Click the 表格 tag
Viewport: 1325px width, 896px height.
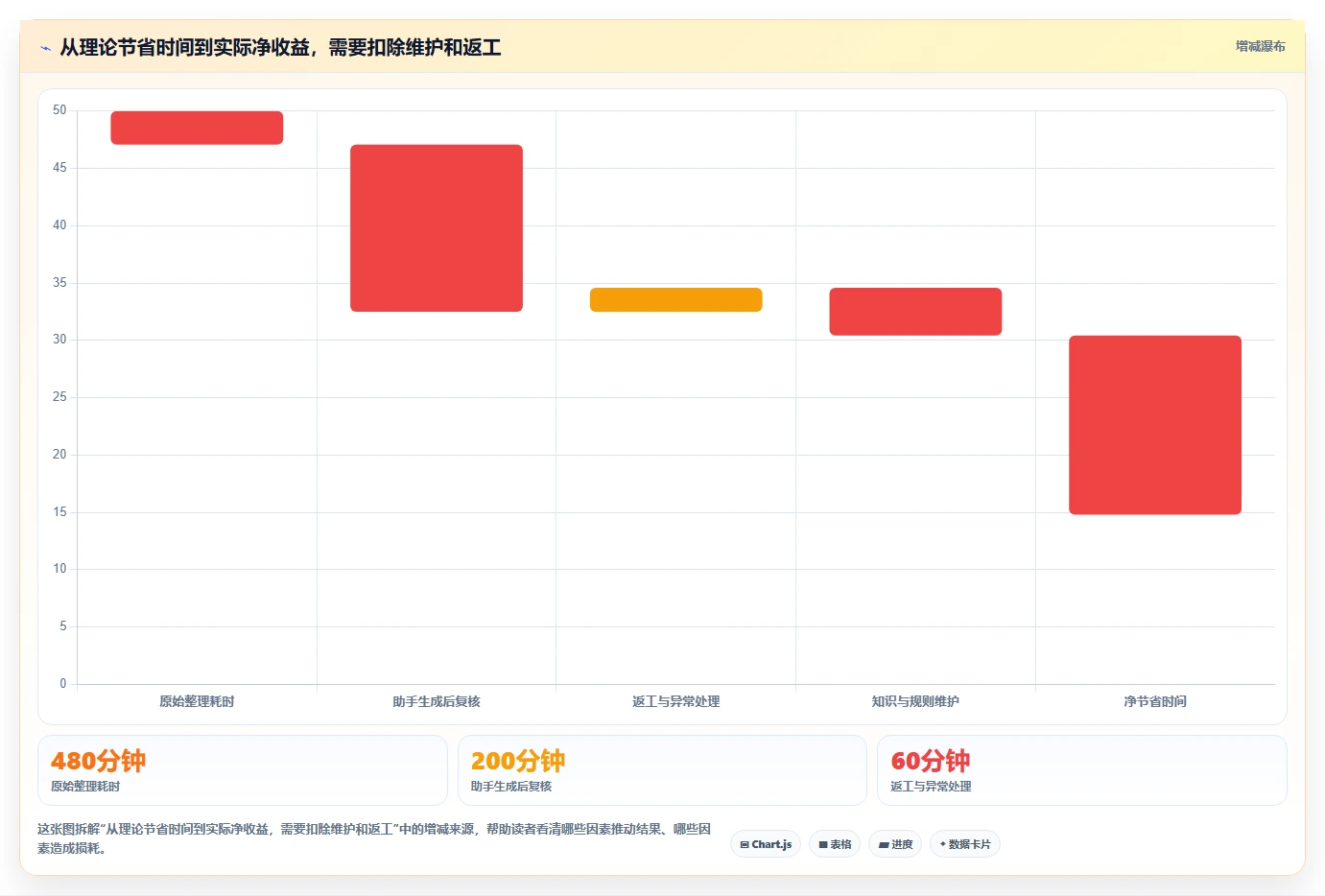835,844
